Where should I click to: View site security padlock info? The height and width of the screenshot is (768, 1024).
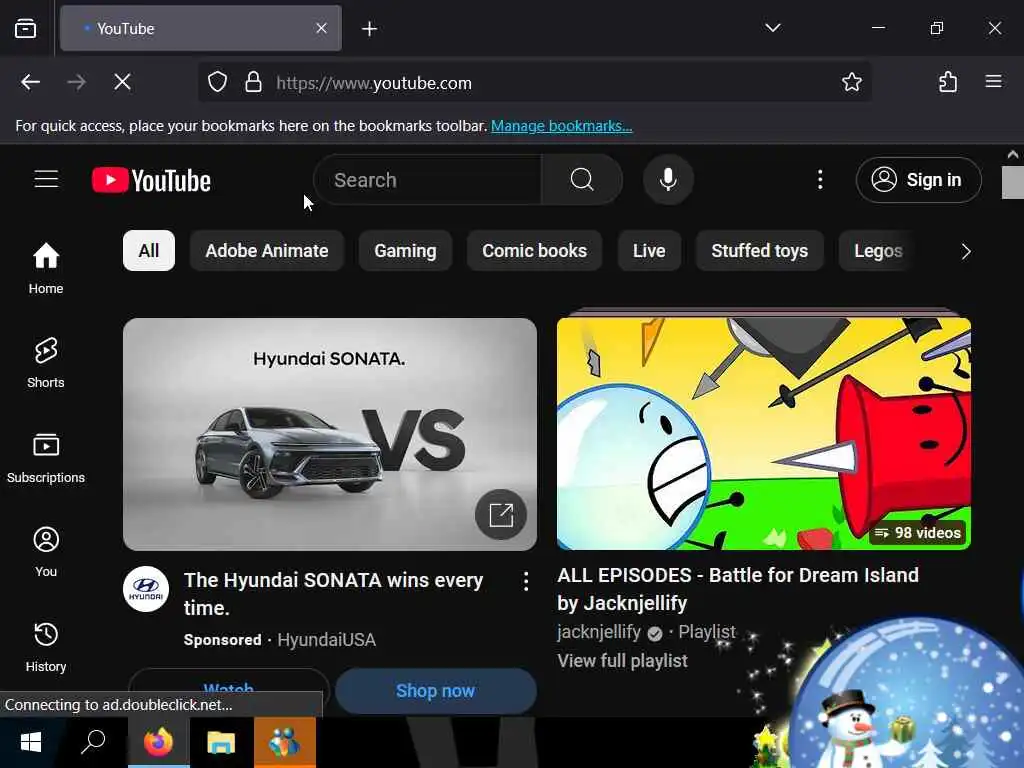tap(253, 82)
